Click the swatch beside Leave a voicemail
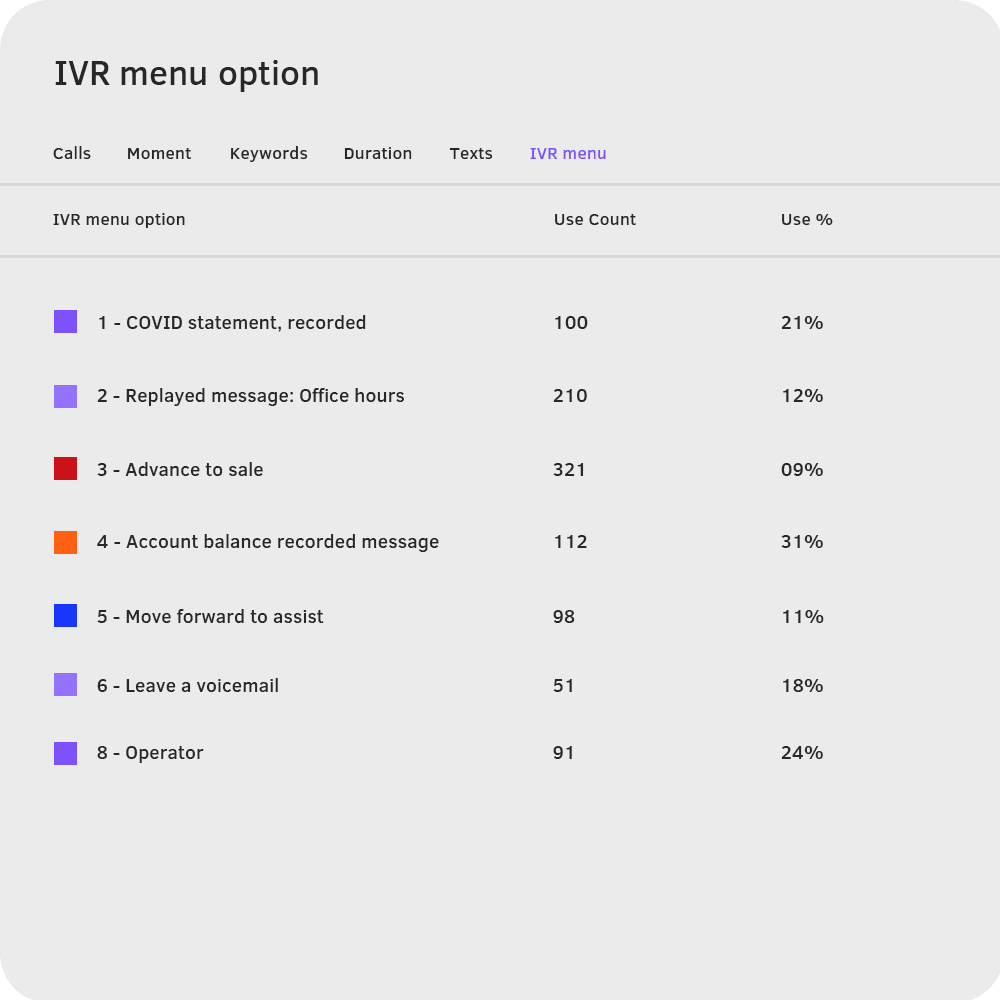Viewport: 1000px width, 1000px height. (x=65, y=685)
